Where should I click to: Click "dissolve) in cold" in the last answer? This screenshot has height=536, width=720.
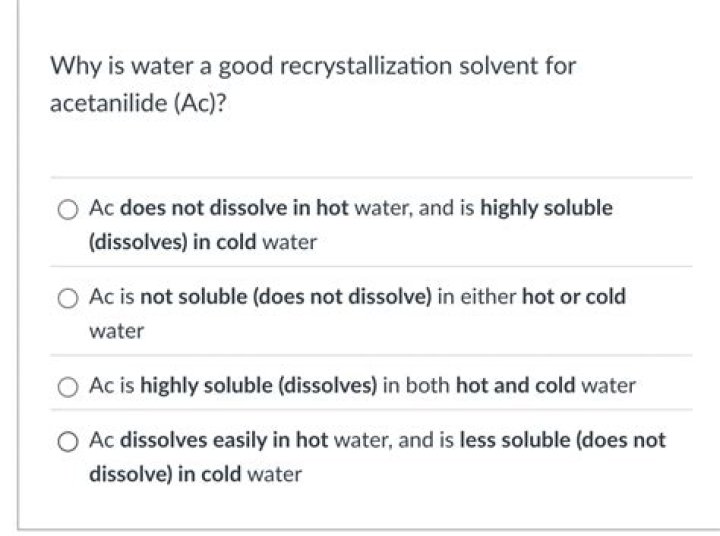[x=165, y=474]
